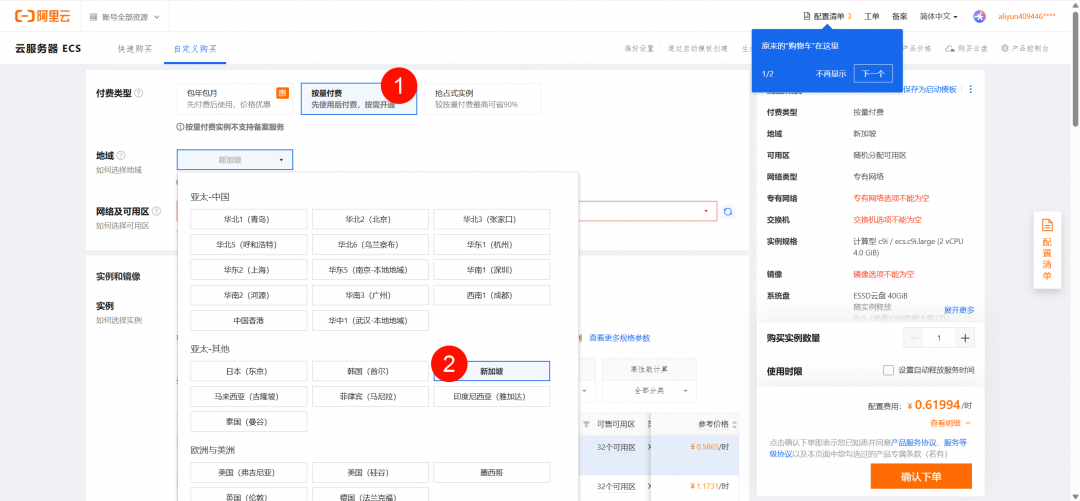1080x501 pixels.
Task: Choose region 中国香港
Action: pyautogui.click(x=249, y=320)
